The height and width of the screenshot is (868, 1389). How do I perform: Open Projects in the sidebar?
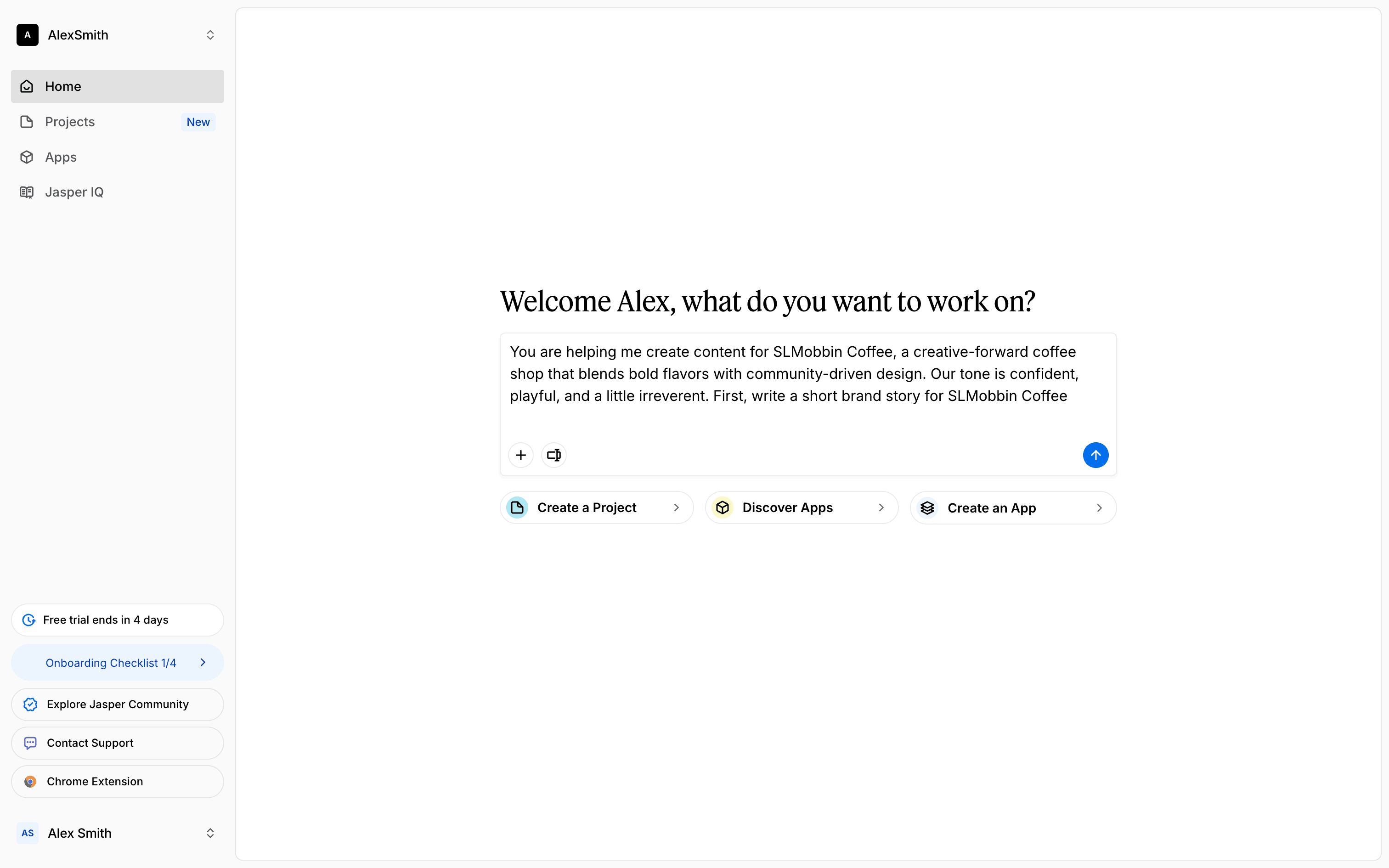click(70, 122)
